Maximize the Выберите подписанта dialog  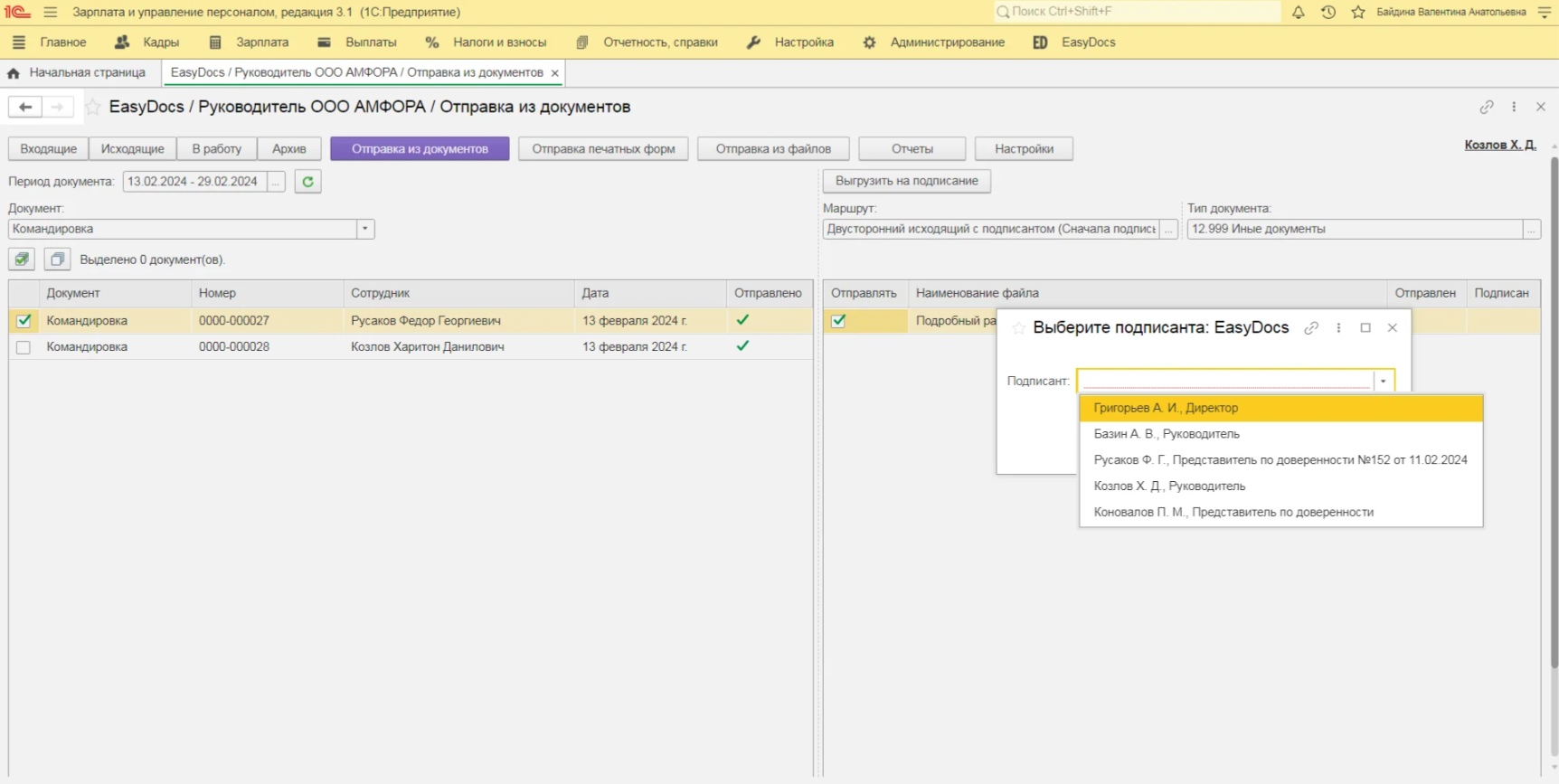click(x=1365, y=328)
